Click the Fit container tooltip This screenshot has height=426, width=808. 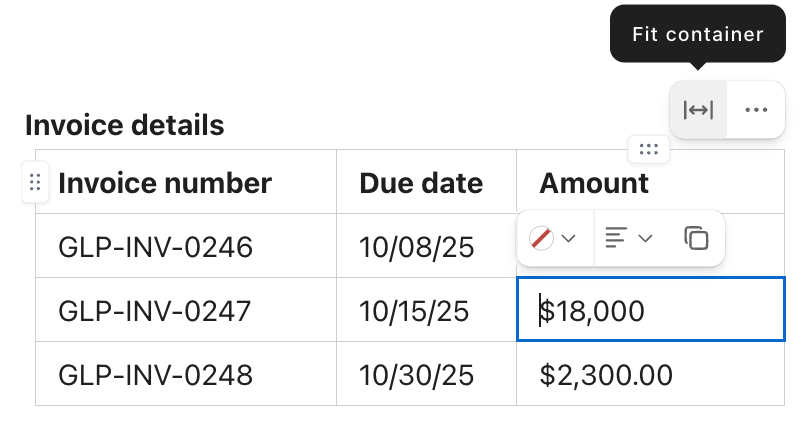pyautogui.click(x=698, y=34)
